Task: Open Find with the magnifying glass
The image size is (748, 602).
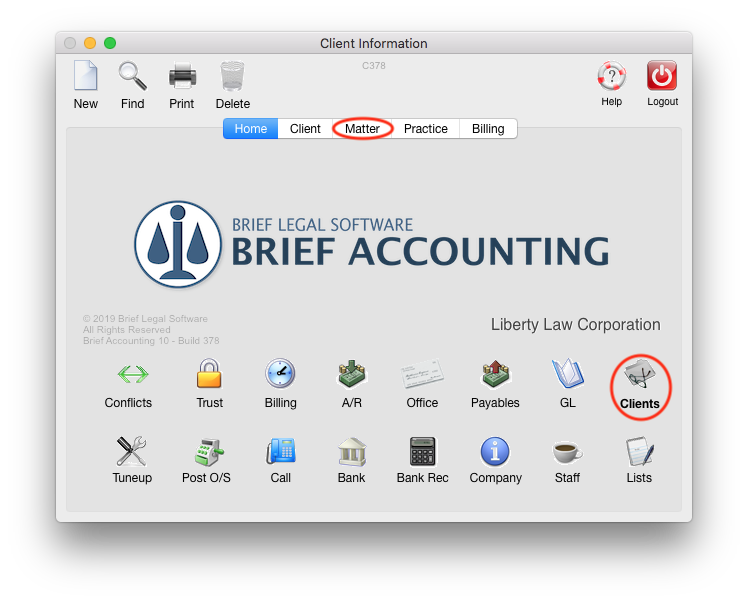Action: [133, 75]
